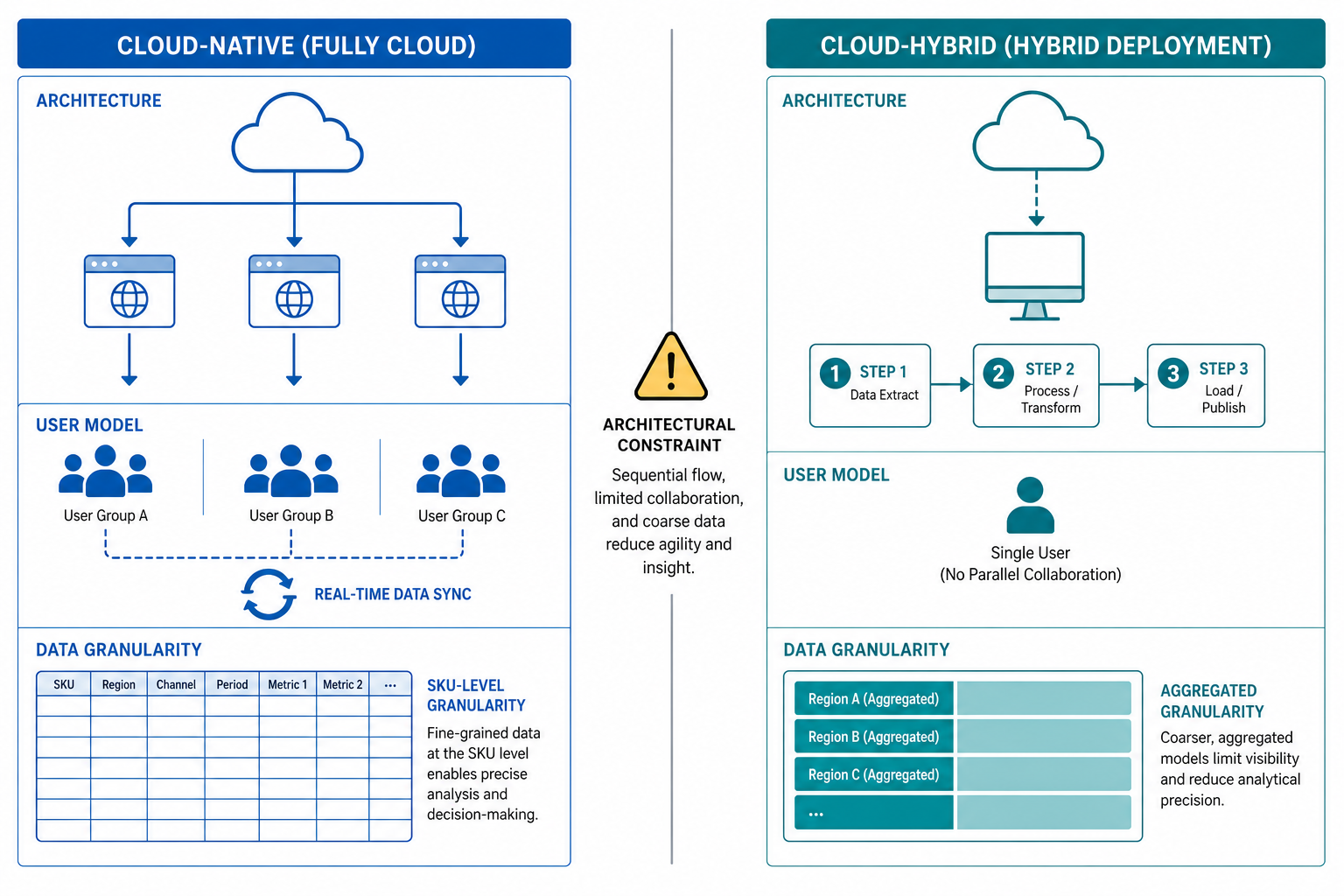Click Cloud-Native ARCHITECTURE section title

(x=99, y=100)
